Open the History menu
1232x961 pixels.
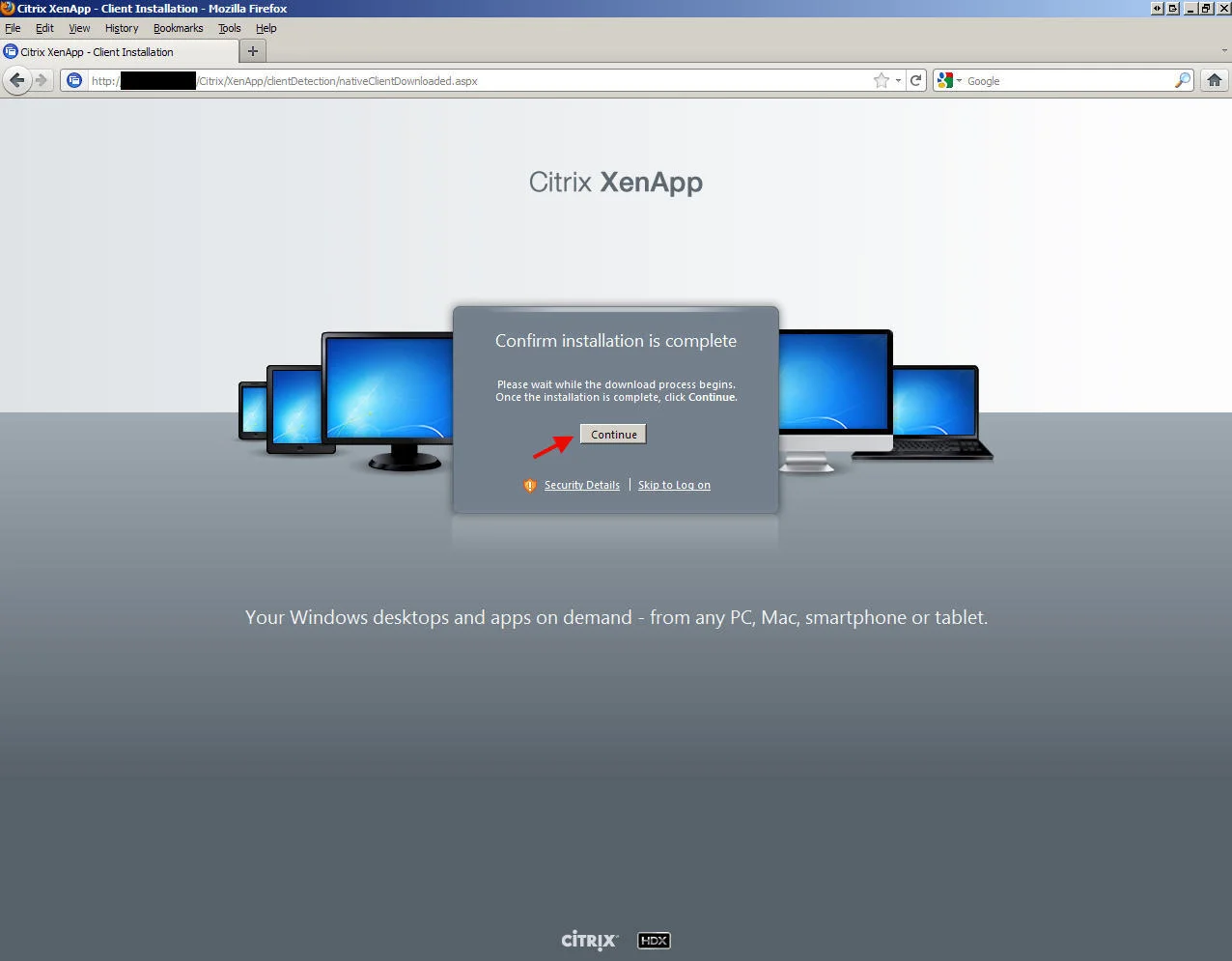click(x=122, y=28)
